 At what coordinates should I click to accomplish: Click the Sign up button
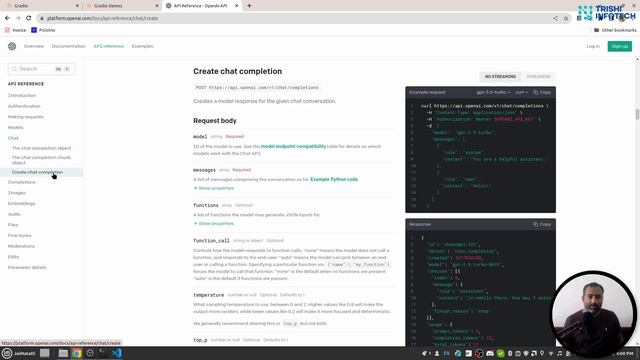[x=620, y=46]
